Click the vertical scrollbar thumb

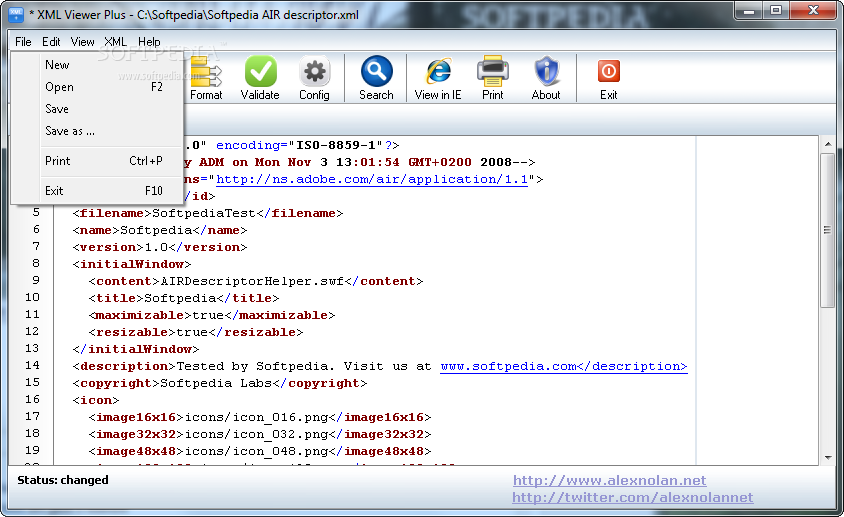click(828, 230)
